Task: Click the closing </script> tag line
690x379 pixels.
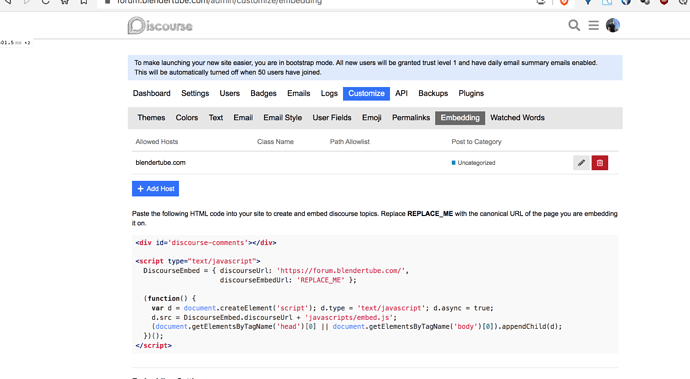Action: (x=154, y=346)
